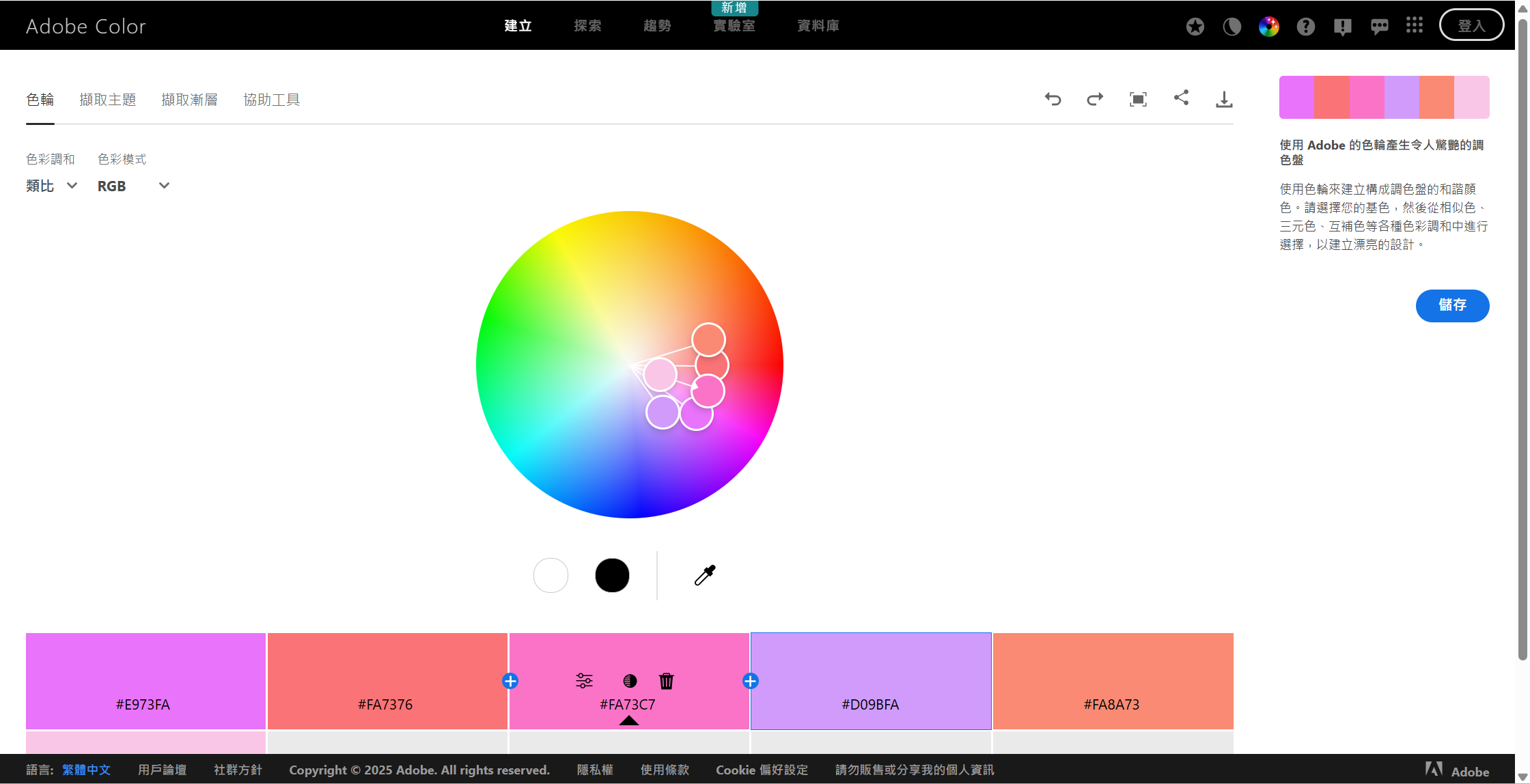The height and width of the screenshot is (784, 1530).
Task: Select the eyedropper tool
Action: tap(705, 575)
